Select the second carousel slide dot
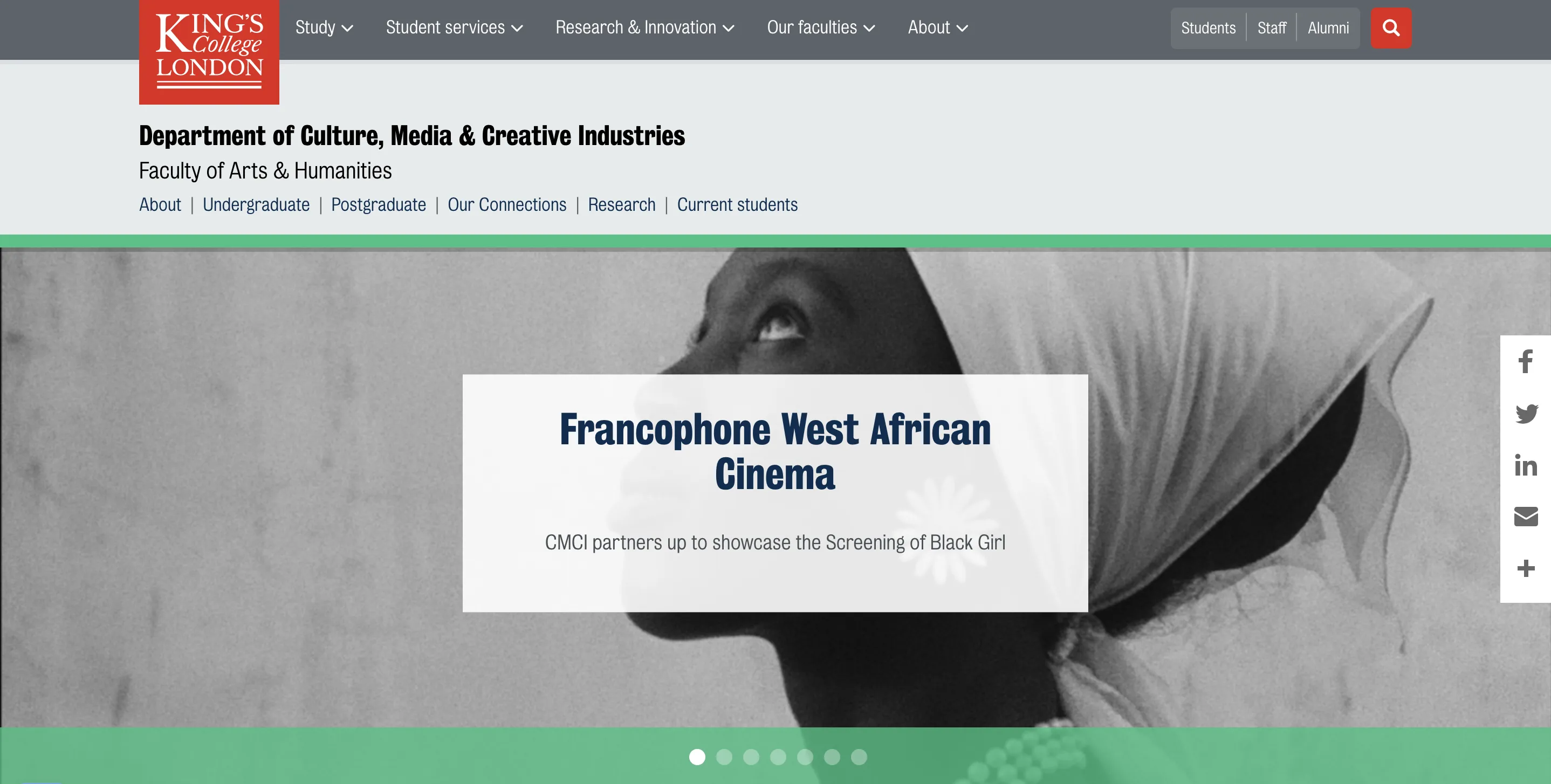Image resolution: width=1551 pixels, height=784 pixels. click(x=724, y=757)
